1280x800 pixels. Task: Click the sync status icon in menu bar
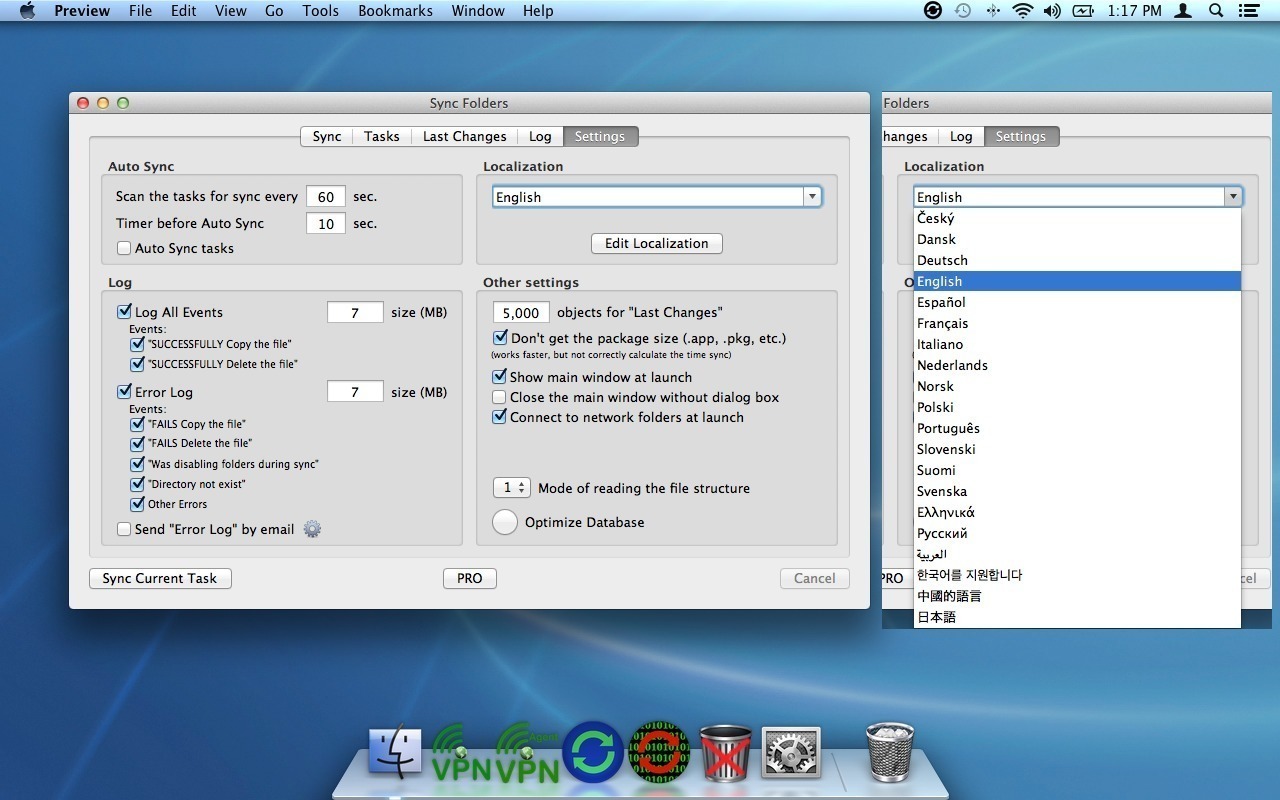(x=932, y=11)
